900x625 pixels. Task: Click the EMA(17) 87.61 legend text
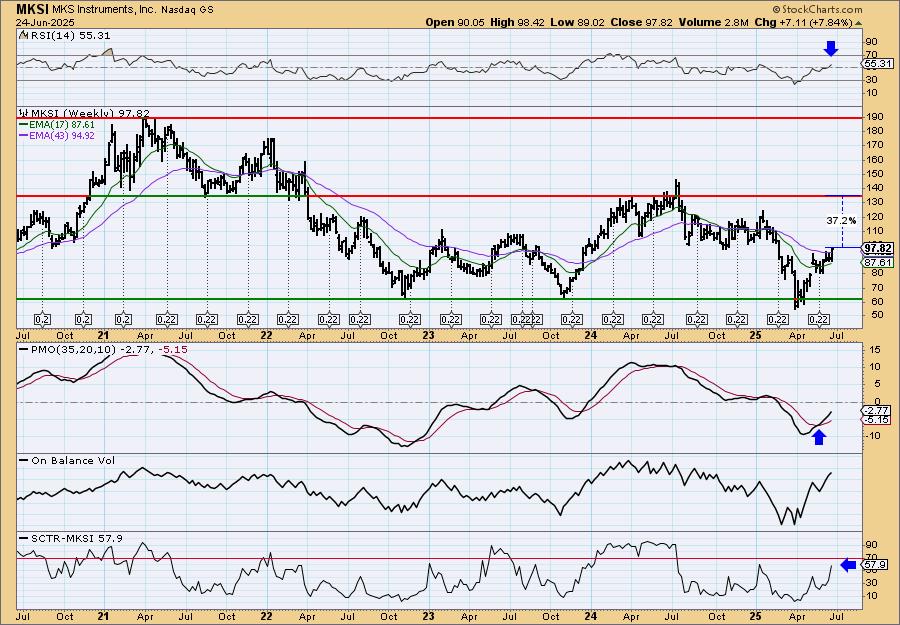pyautogui.click(x=63, y=125)
